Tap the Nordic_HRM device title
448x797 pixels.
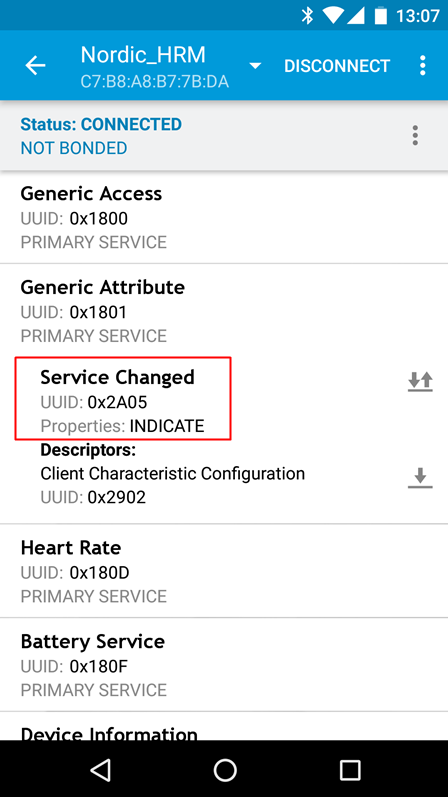[x=143, y=54]
